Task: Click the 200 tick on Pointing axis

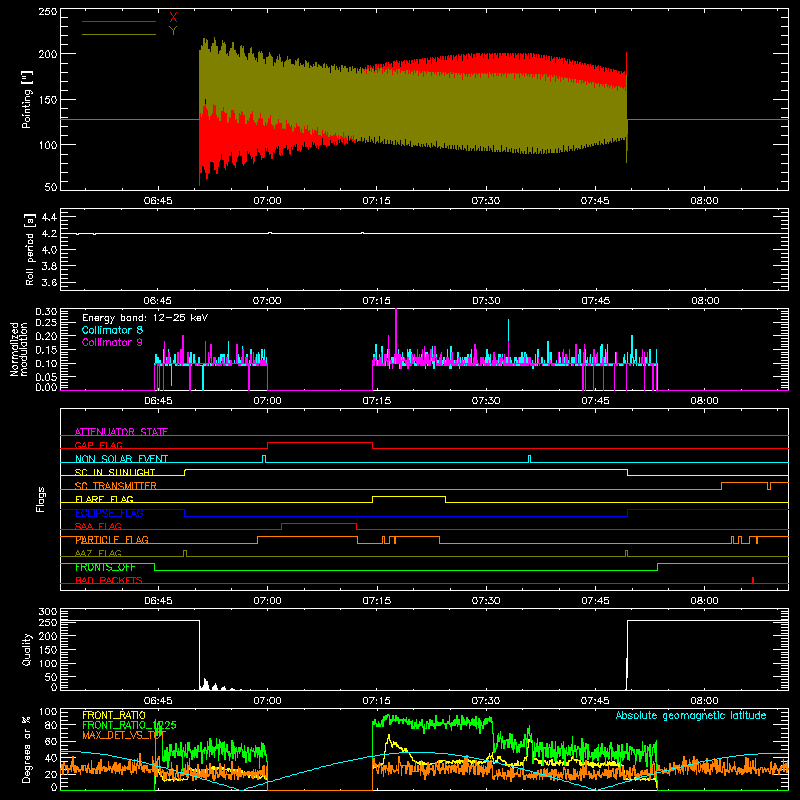Action: pyautogui.click(x=48, y=54)
